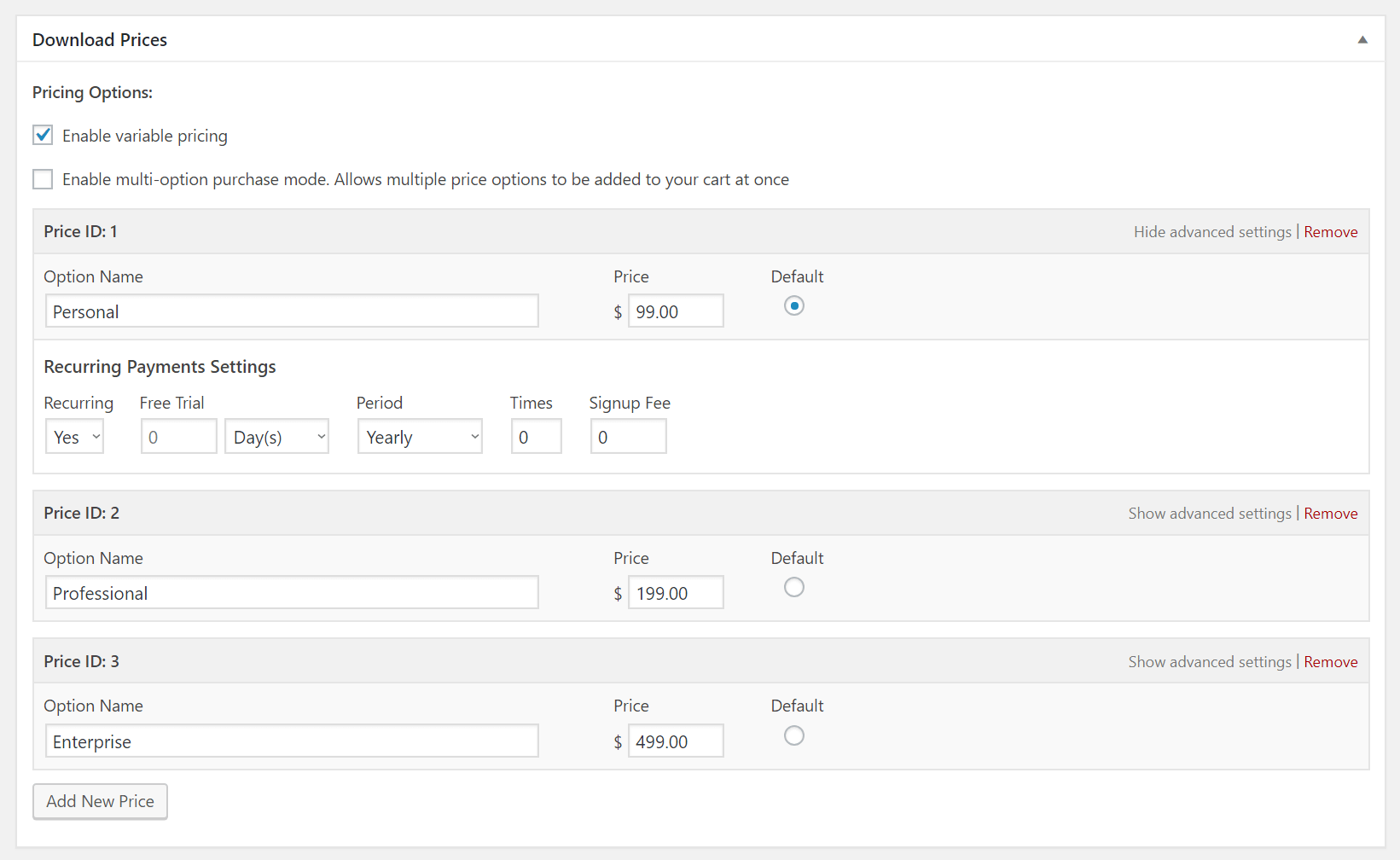Remove the Professional price option
This screenshot has width=1400, height=860.
click(1330, 514)
